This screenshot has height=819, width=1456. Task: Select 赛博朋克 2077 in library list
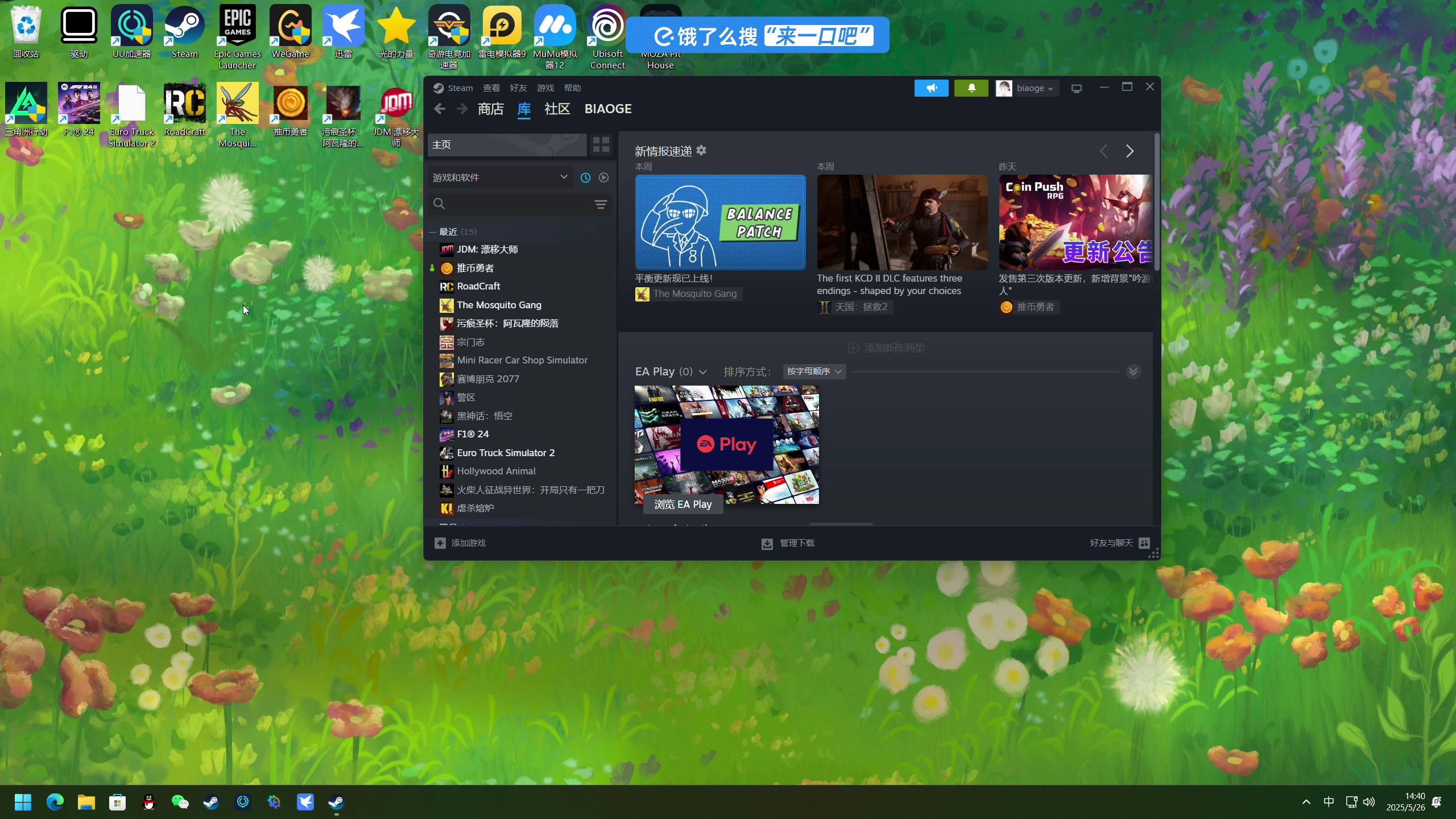(x=488, y=379)
